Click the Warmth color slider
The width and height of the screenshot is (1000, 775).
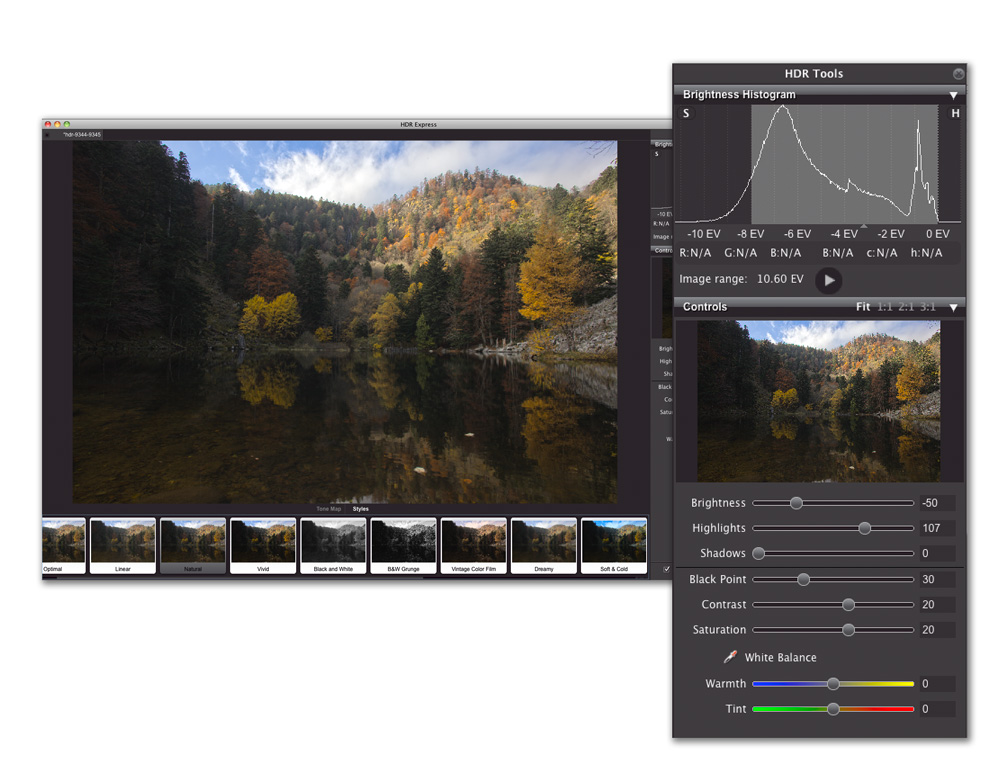pos(833,684)
